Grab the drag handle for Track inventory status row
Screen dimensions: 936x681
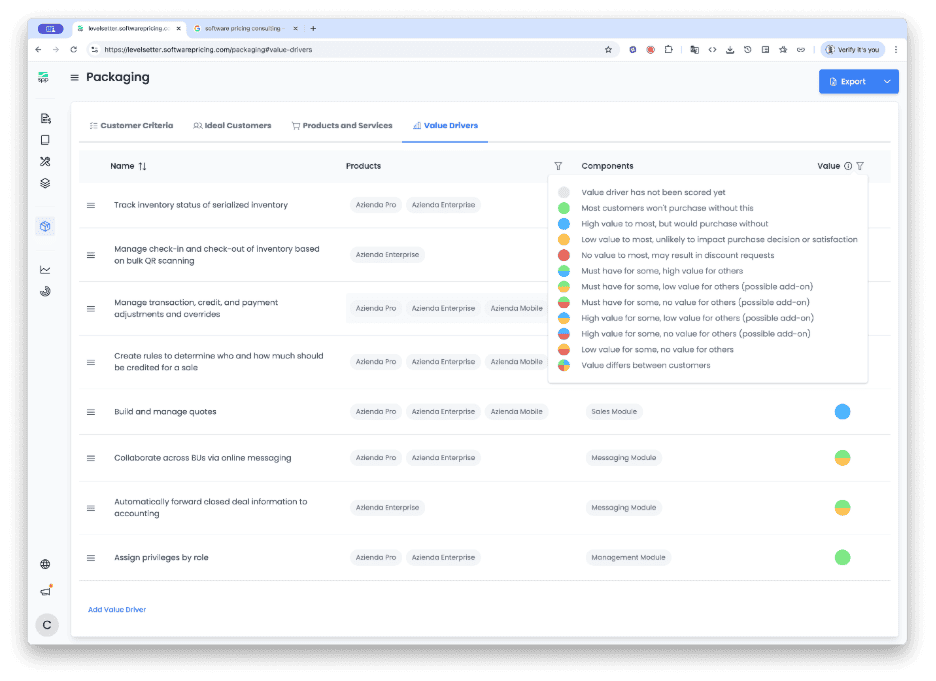pos(91,205)
